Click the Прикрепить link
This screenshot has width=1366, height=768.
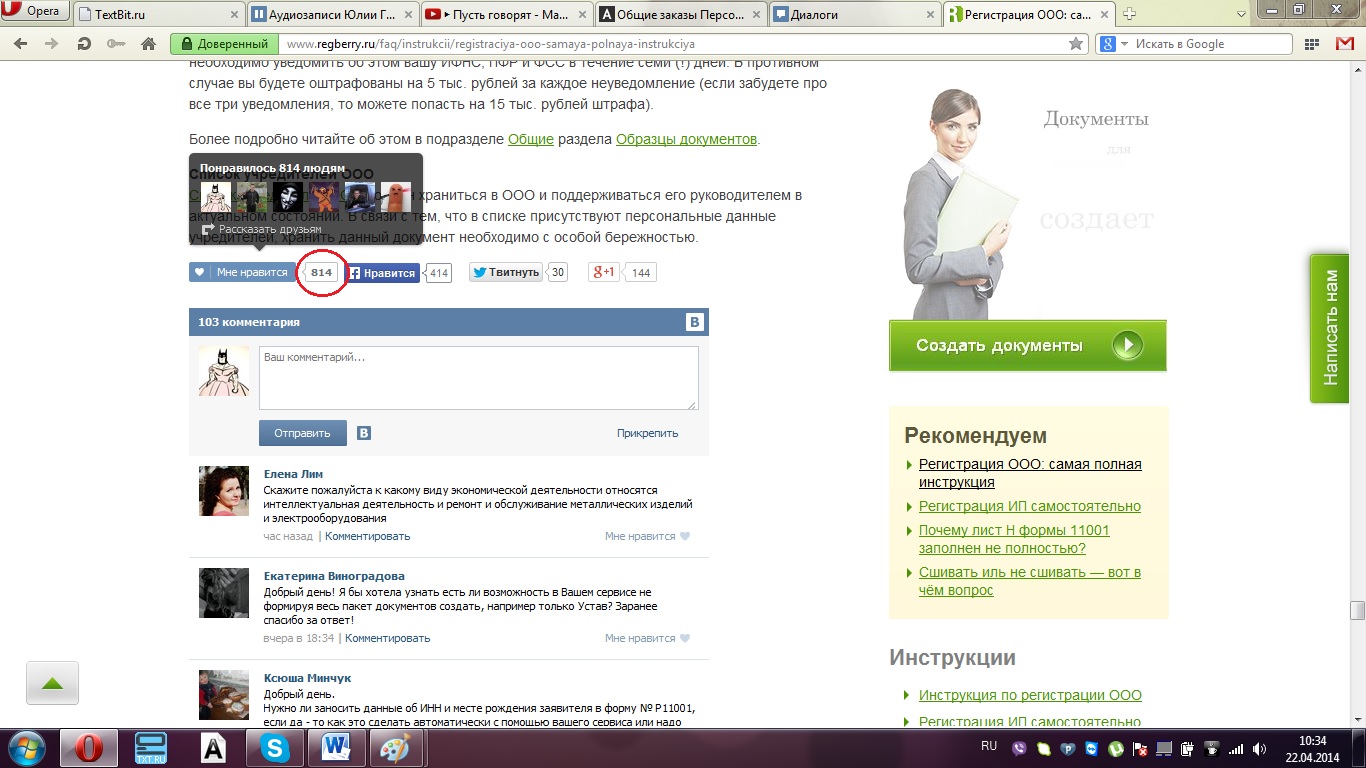tap(647, 433)
